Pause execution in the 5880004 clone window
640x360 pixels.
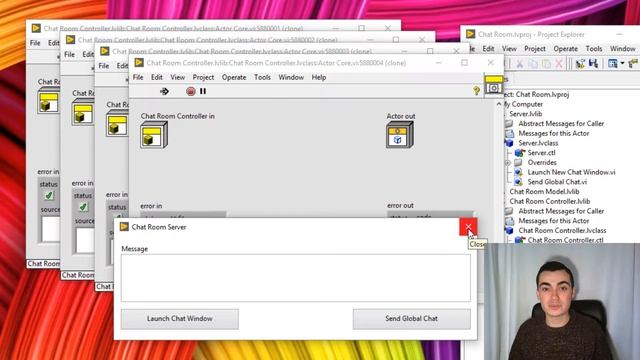pyautogui.click(x=203, y=91)
